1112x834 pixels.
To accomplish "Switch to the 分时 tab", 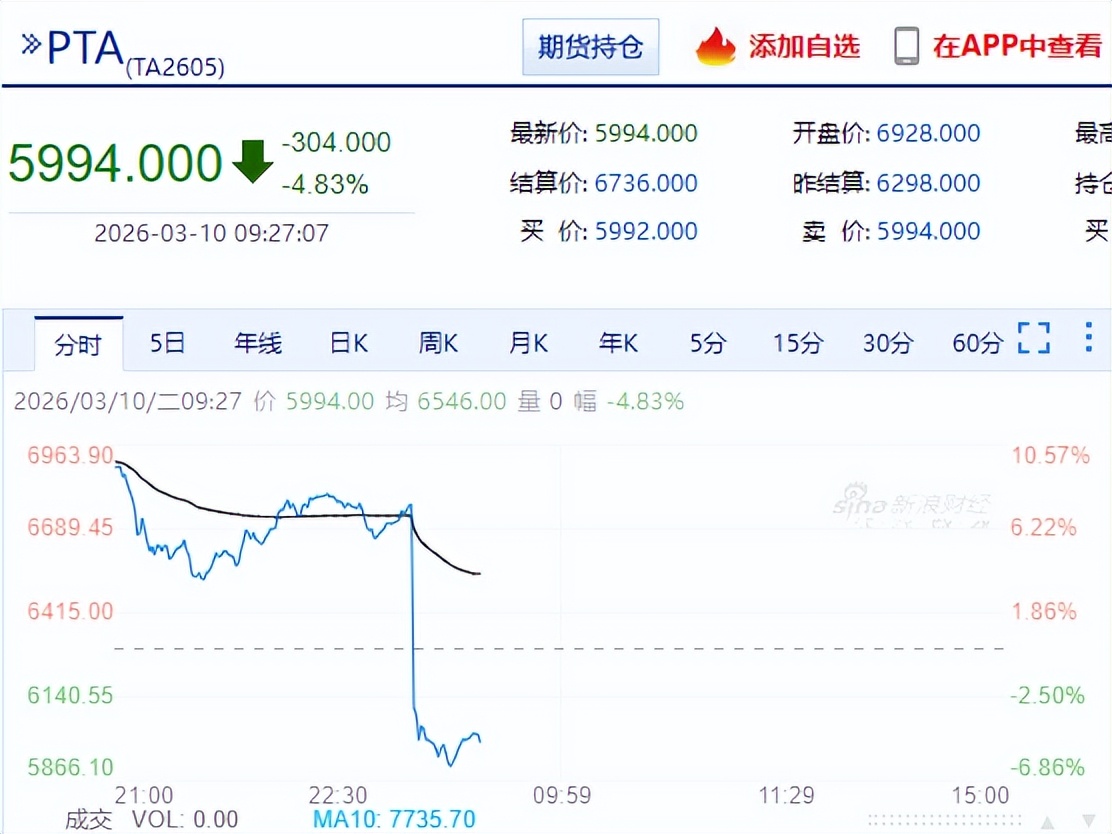I will (78, 345).
